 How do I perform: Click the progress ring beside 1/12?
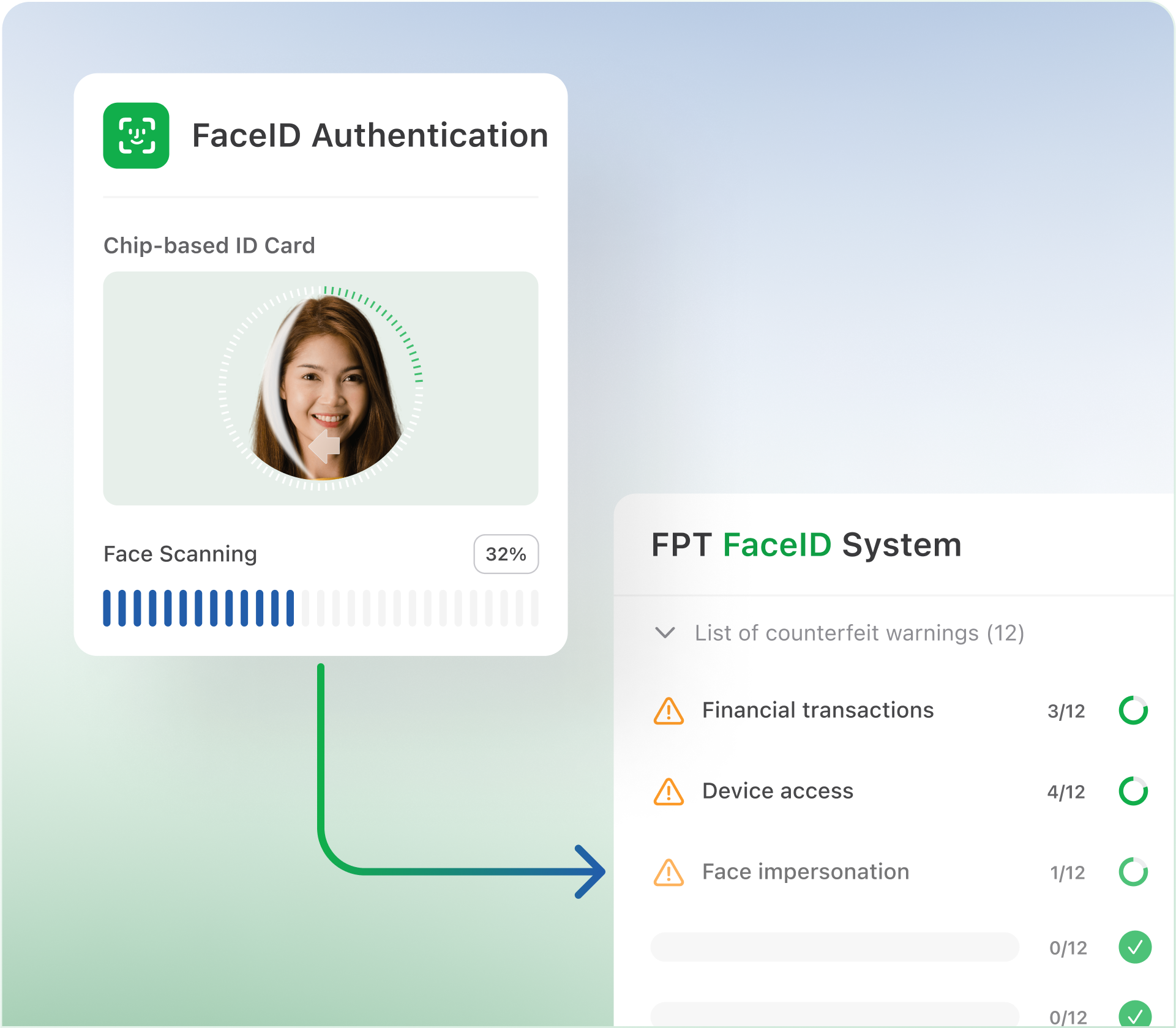pyautogui.click(x=1133, y=872)
